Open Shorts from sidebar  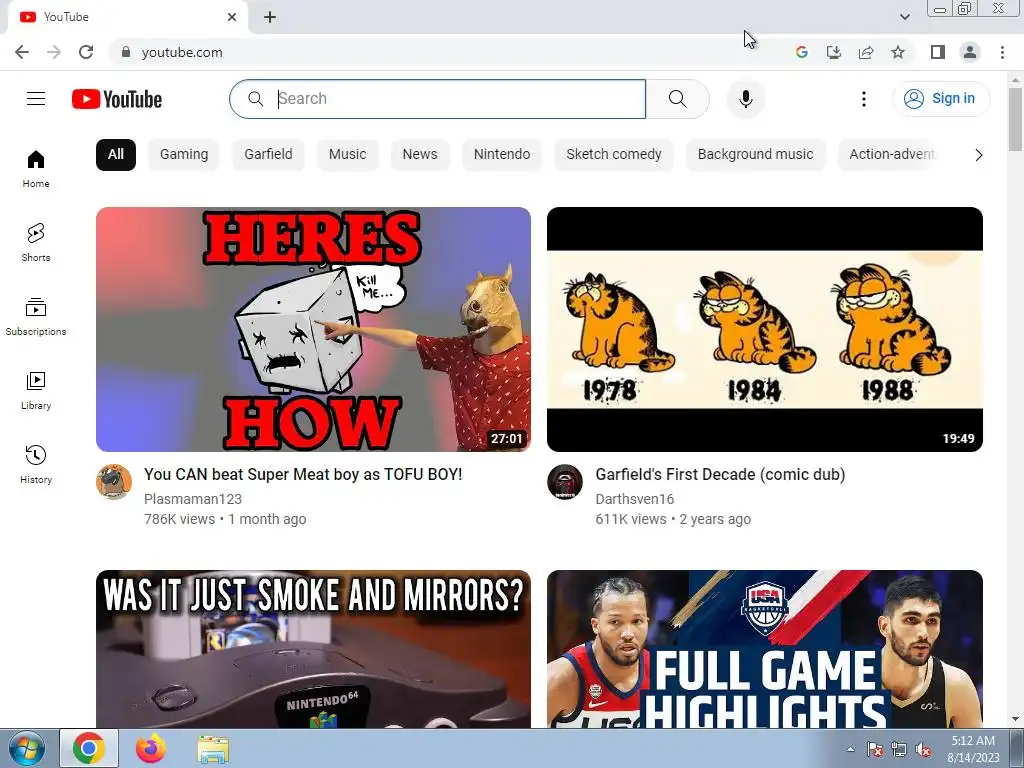click(36, 243)
